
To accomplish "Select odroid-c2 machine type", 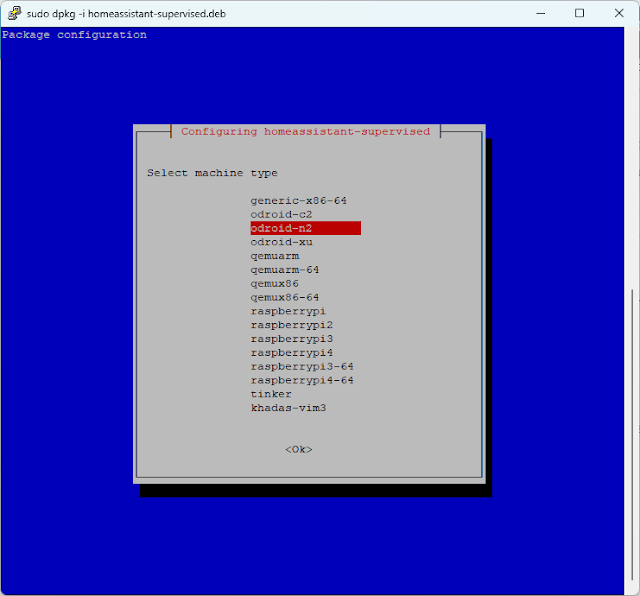I will point(281,214).
